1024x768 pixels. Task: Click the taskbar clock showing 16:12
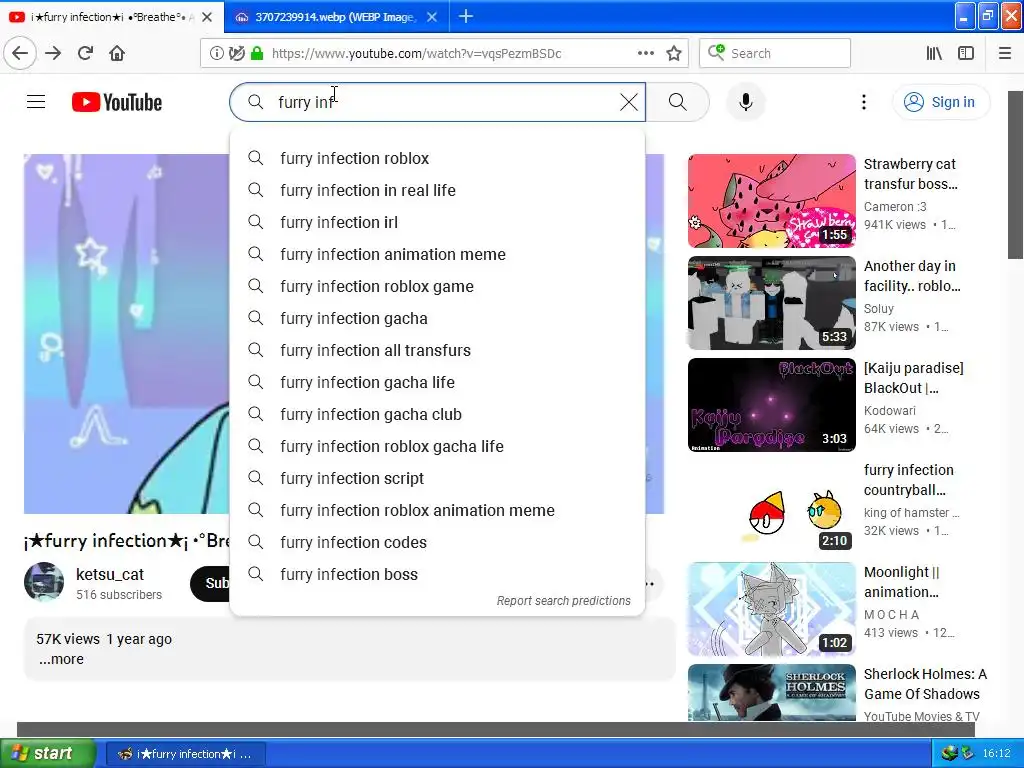997,753
